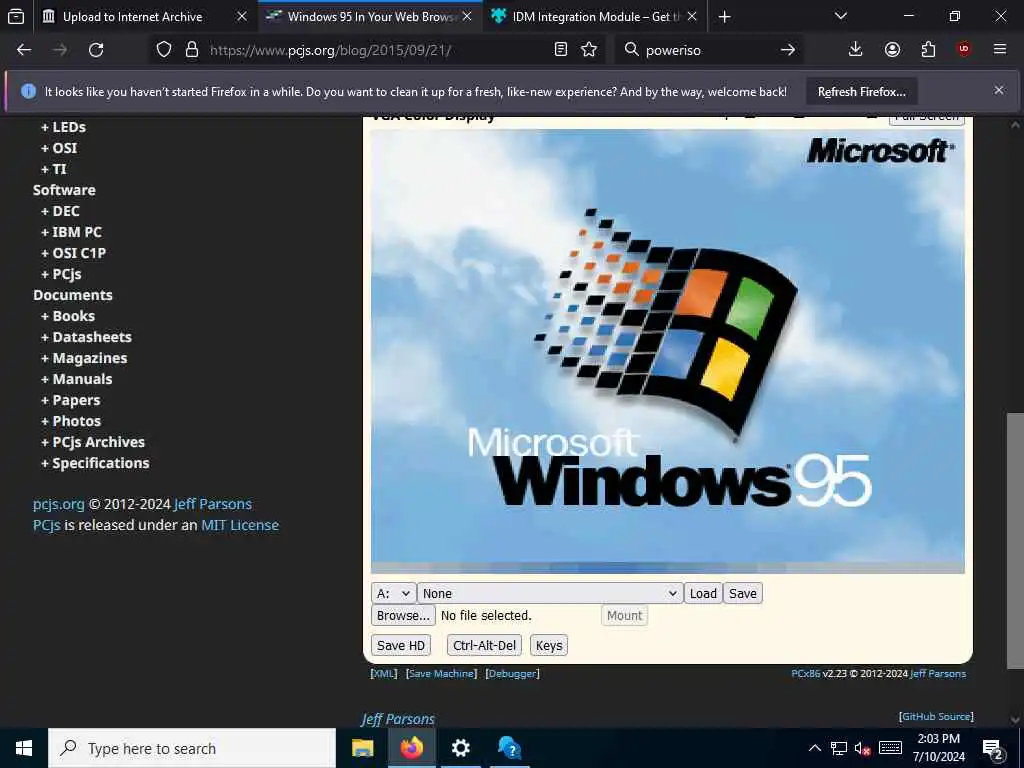
Task: Expand the Manuals documents section
Action: click(76, 379)
